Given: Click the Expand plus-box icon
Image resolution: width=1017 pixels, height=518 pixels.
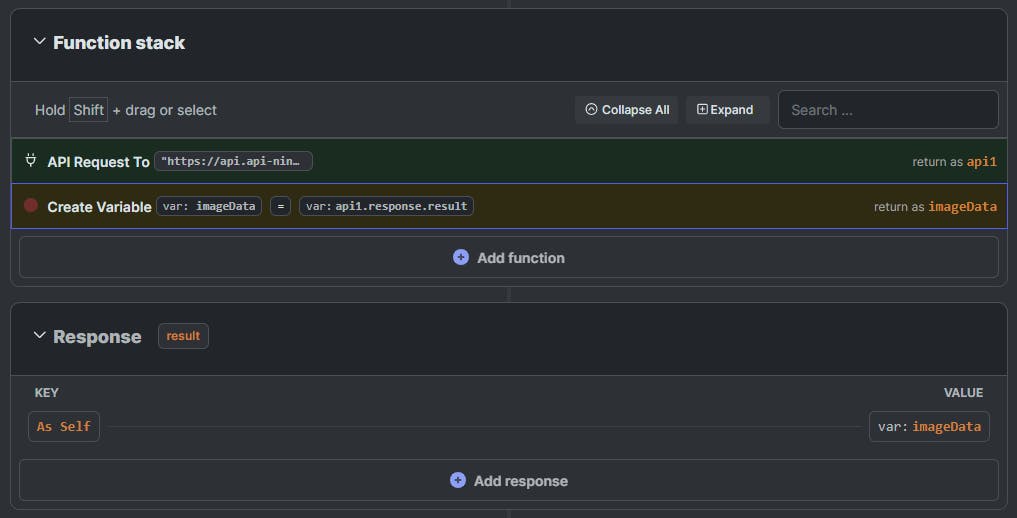Looking at the screenshot, I should [x=702, y=110].
